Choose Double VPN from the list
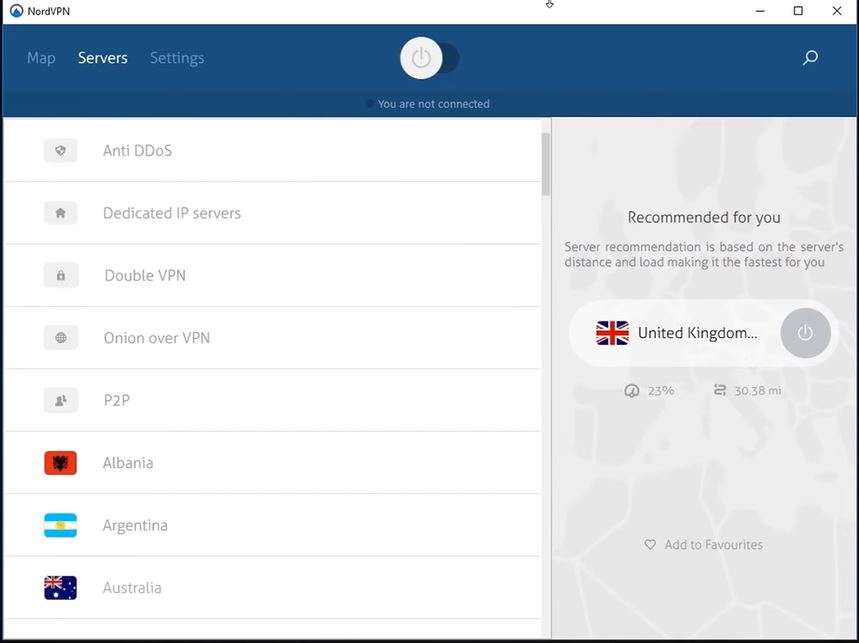The width and height of the screenshot is (859, 643). pyautogui.click(x=273, y=275)
